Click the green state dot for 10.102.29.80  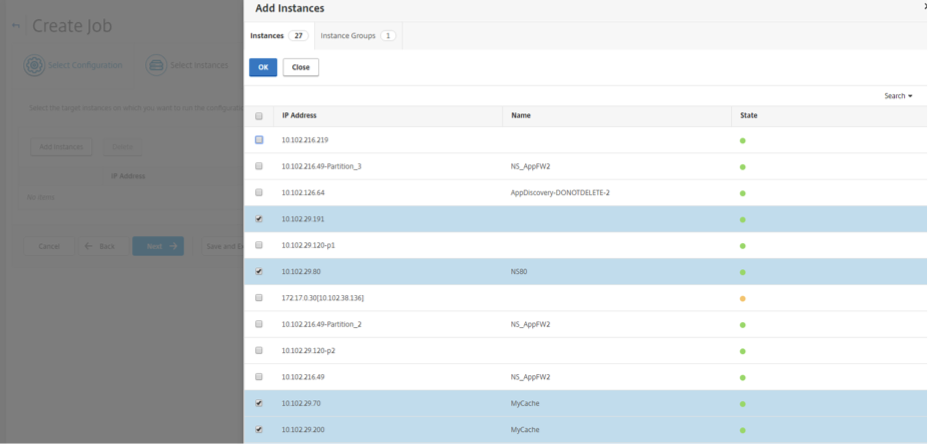pos(743,272)
